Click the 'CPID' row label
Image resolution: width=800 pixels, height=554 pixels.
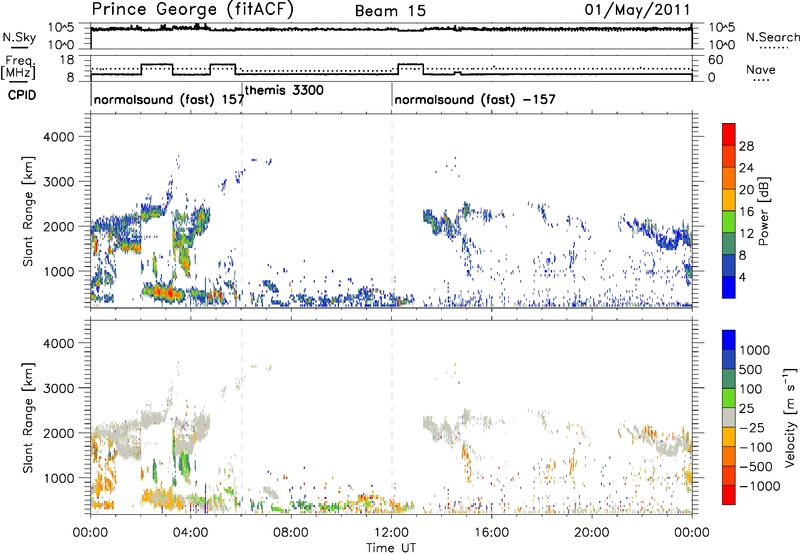pyautogui.click(x=22, y=95)
